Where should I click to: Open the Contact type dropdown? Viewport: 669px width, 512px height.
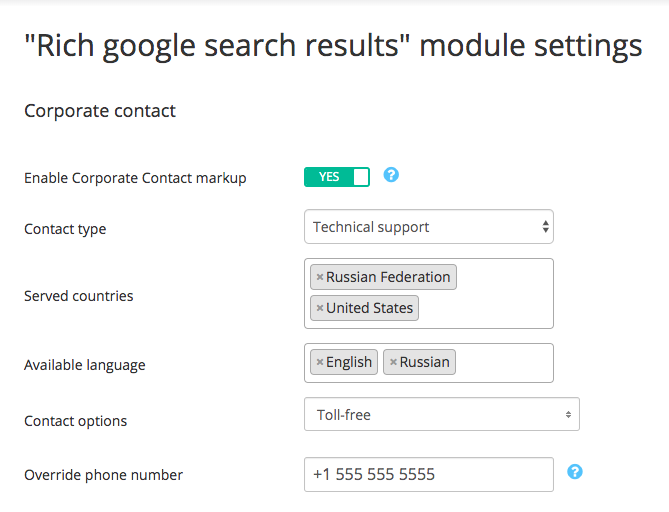pyautogui.click(x=428, y=227)
